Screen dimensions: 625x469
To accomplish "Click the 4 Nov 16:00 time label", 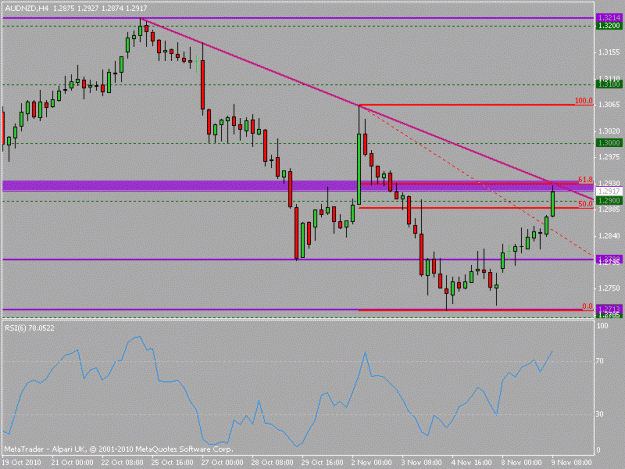I will point(472,462).
